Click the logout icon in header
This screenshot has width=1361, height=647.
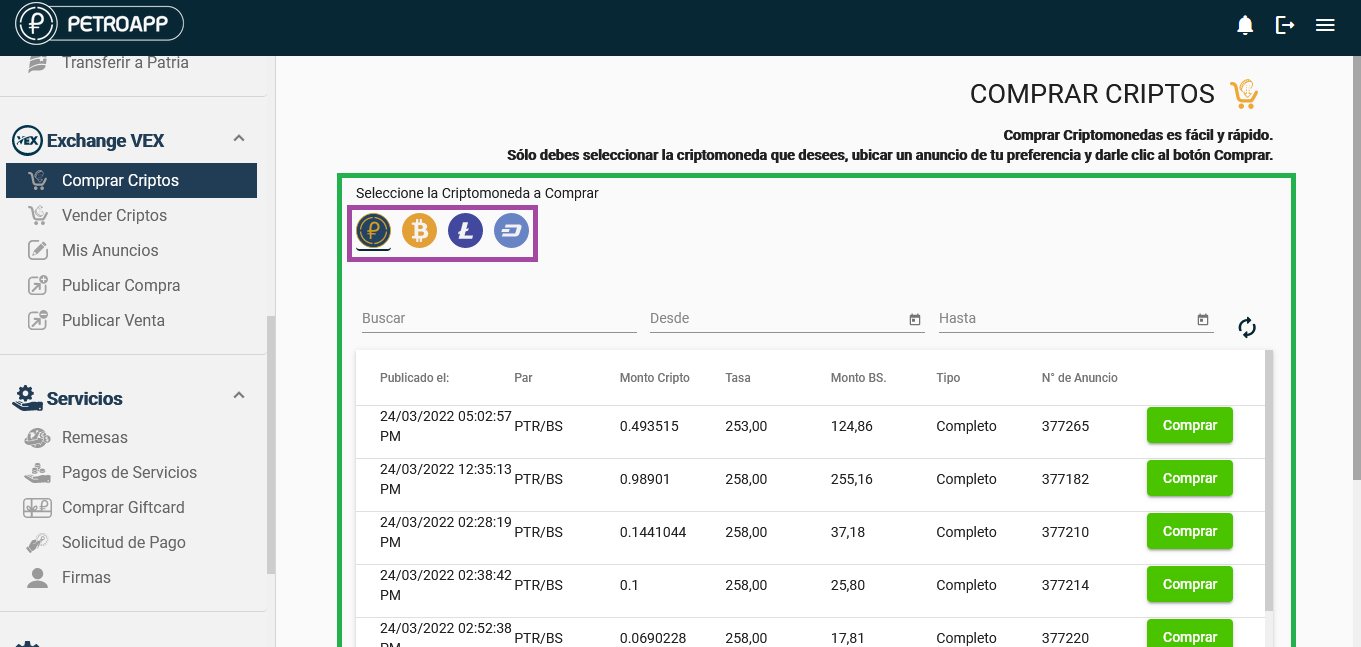[1285, 26]
